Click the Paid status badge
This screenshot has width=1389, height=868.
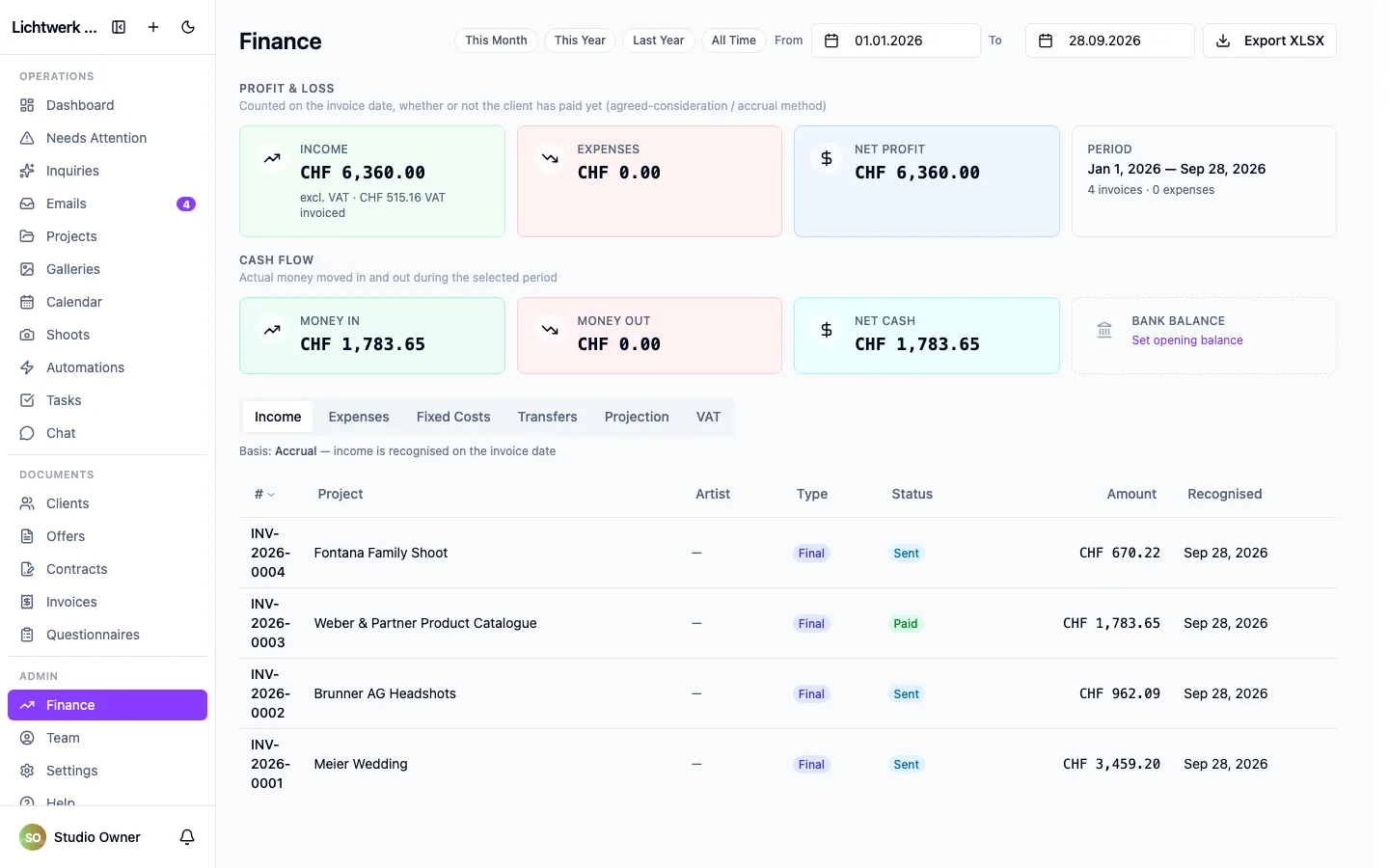coord(906,624)
